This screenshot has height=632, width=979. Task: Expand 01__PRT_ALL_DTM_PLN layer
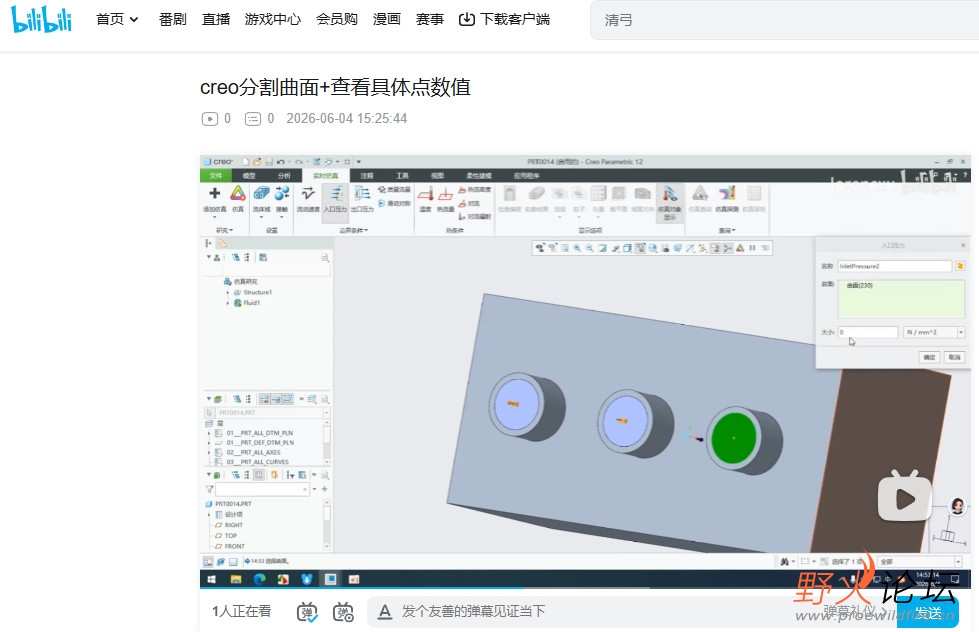coord(209,433)
